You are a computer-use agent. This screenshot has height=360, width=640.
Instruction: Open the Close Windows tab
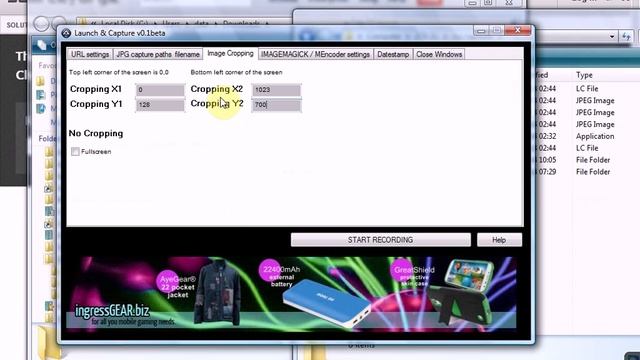(439, 54)
